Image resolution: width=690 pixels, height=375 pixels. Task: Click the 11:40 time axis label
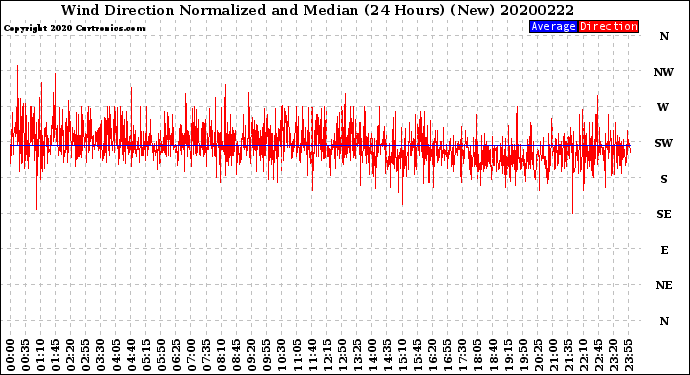click(312, 355)
